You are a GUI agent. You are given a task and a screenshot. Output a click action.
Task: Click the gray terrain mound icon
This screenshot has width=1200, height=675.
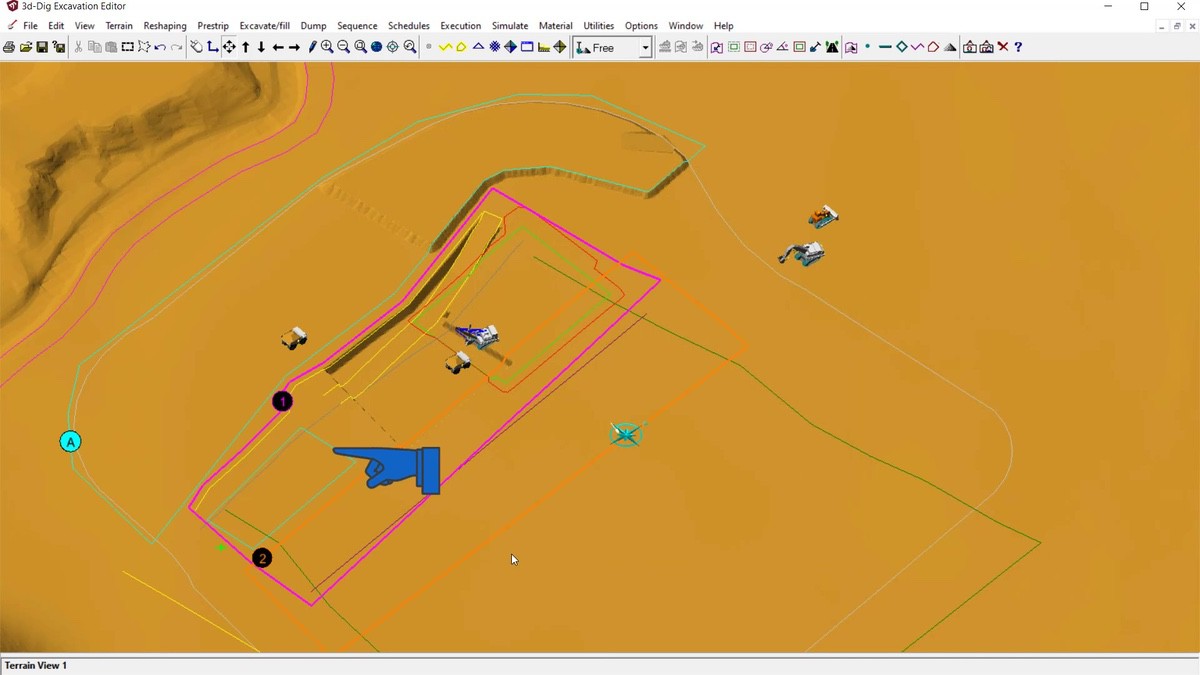pos(950,47)
